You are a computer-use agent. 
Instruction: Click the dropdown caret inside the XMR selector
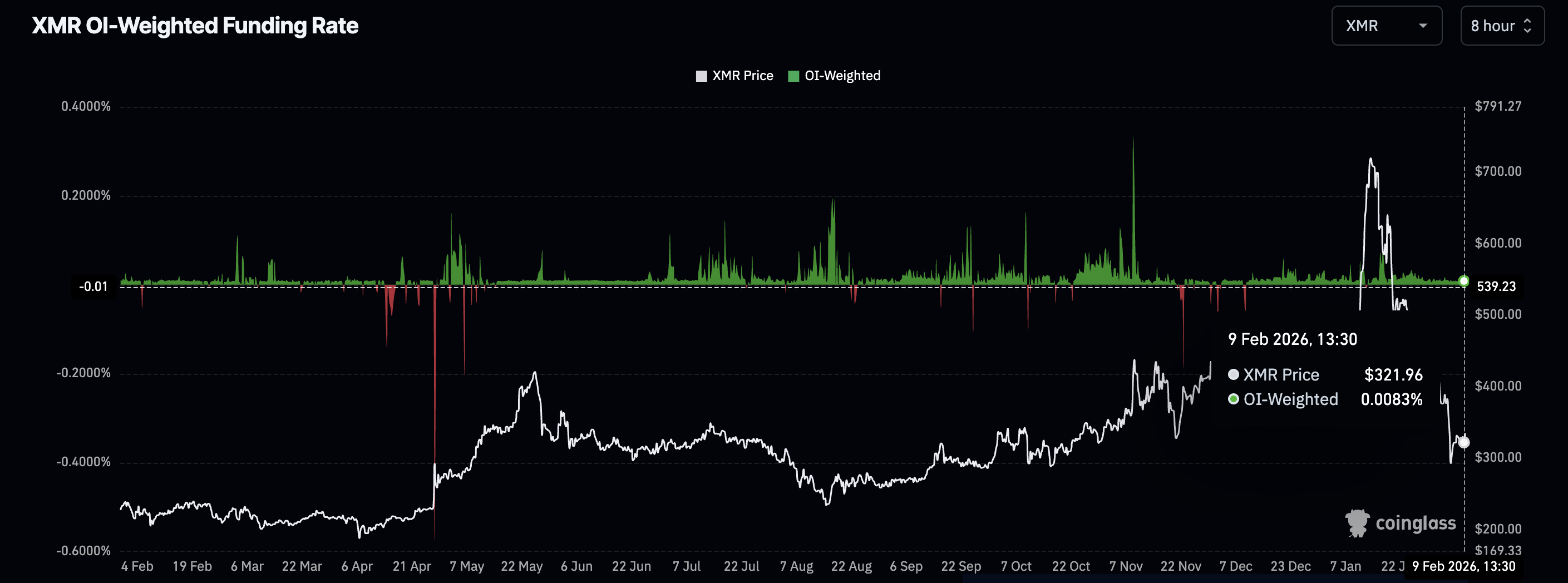tap(1423, 26)
